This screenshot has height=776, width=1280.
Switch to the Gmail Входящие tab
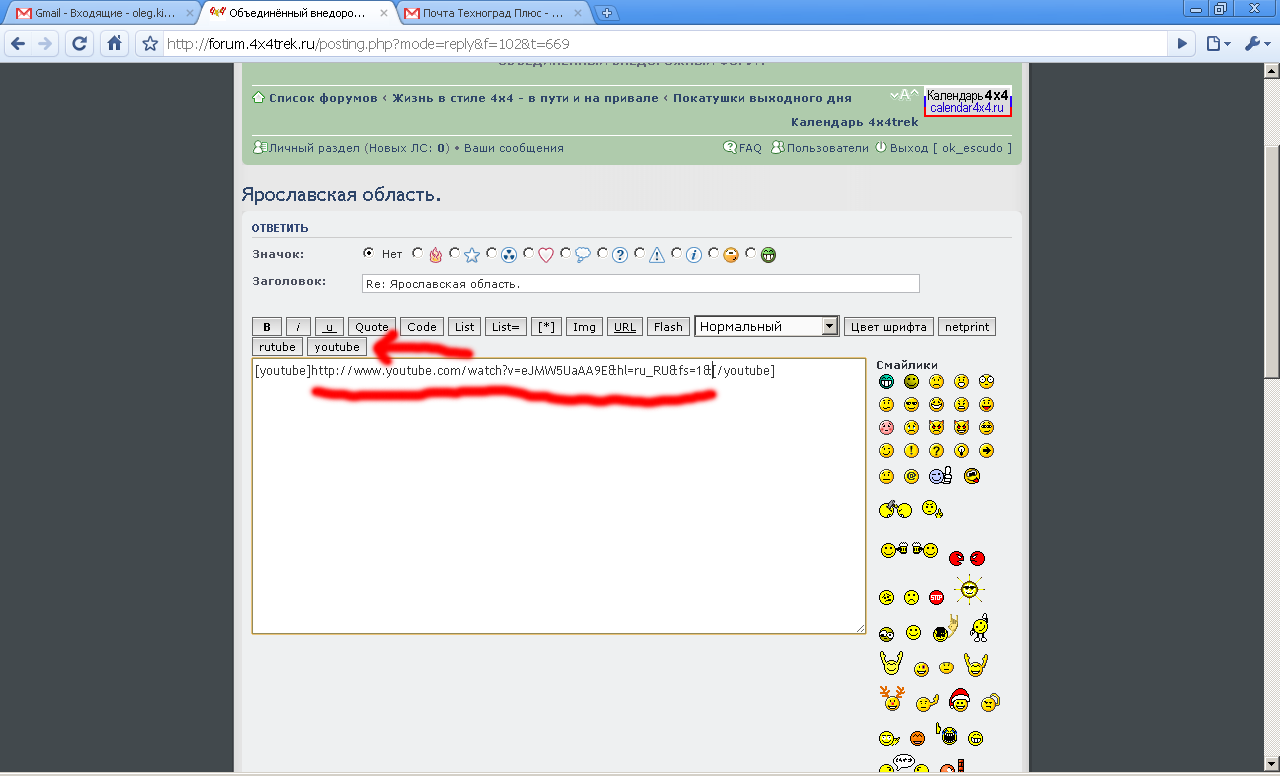(100, 14)
